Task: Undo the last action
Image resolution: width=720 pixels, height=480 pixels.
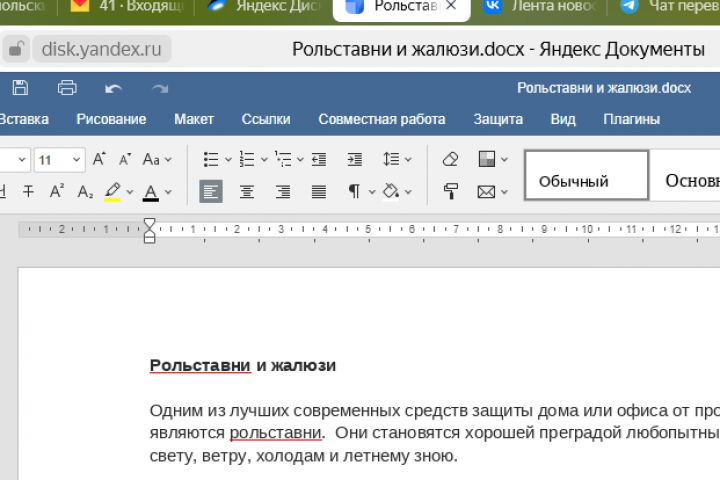Action: click(x=113, y=88)
